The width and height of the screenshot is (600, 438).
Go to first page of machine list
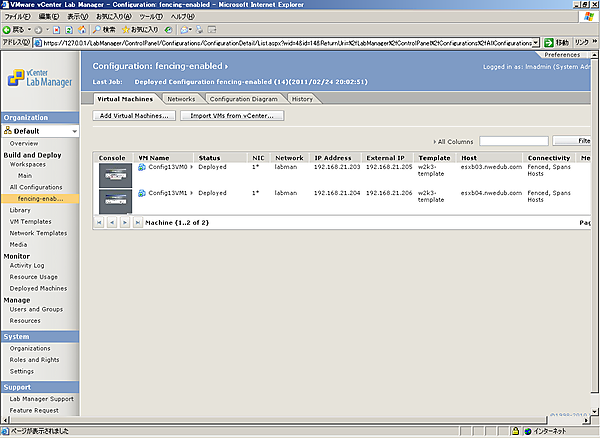point(101,221)
